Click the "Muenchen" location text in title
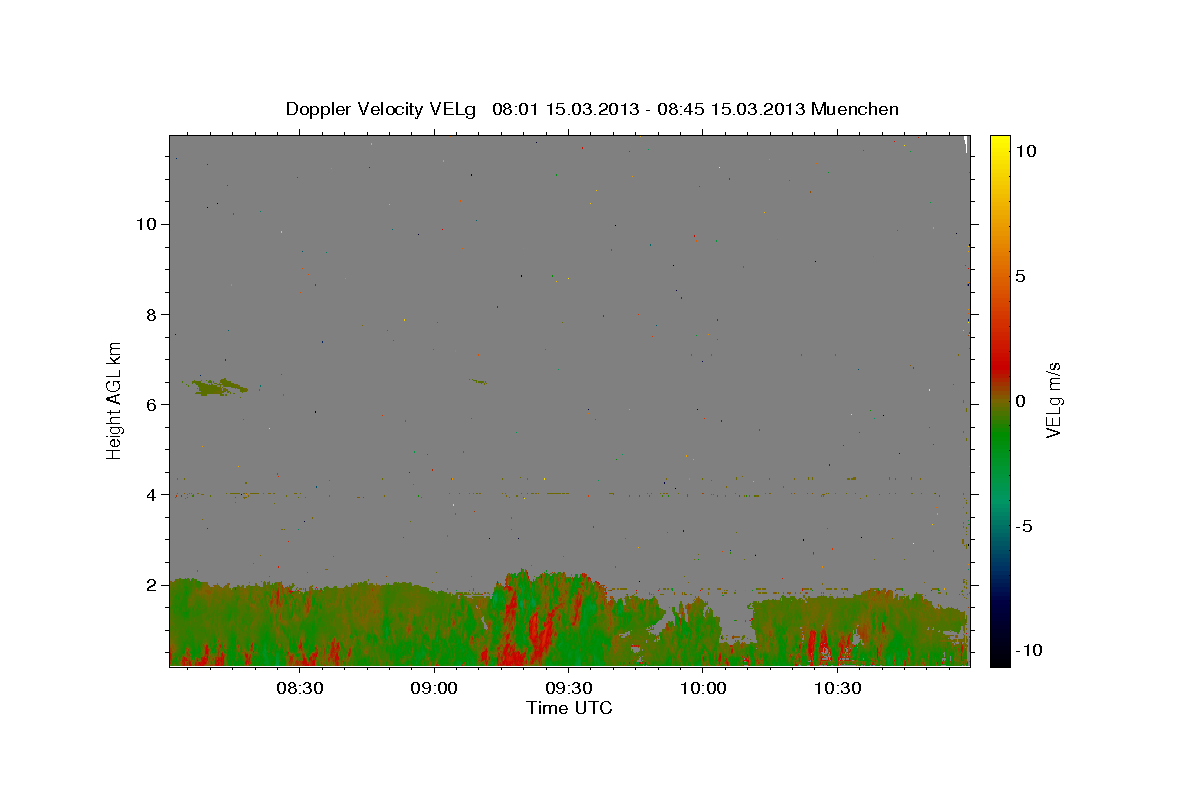 (x=855, y=109)
